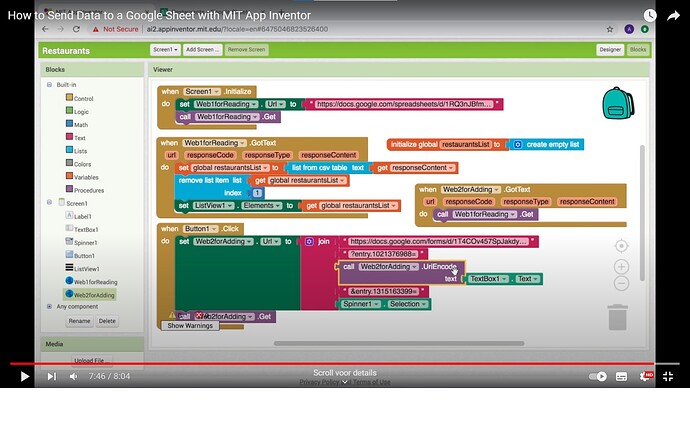Screen dimensions: 690x423
Task: Click the Delete button
Action: [107, 321]
